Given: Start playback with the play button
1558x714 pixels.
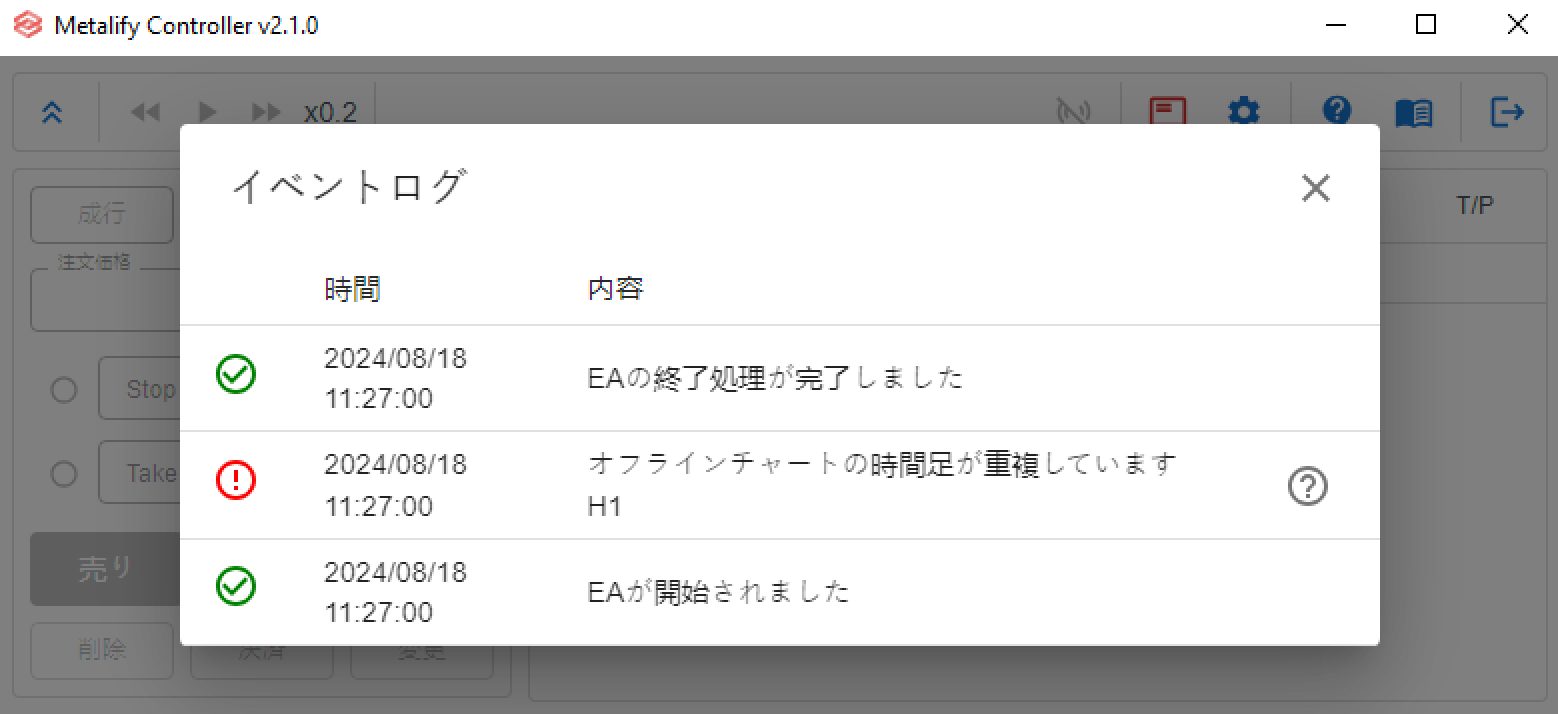Looking at the screenshot, I should click(208, 113).
